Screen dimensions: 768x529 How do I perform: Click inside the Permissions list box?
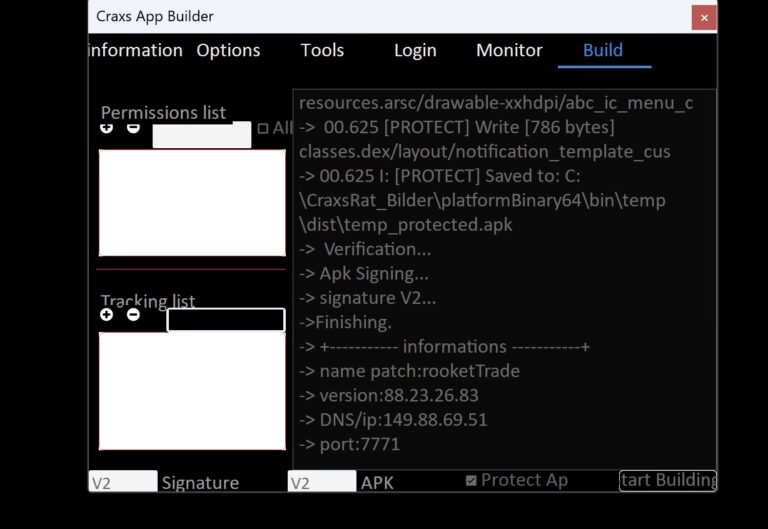[x=192, y=203]
